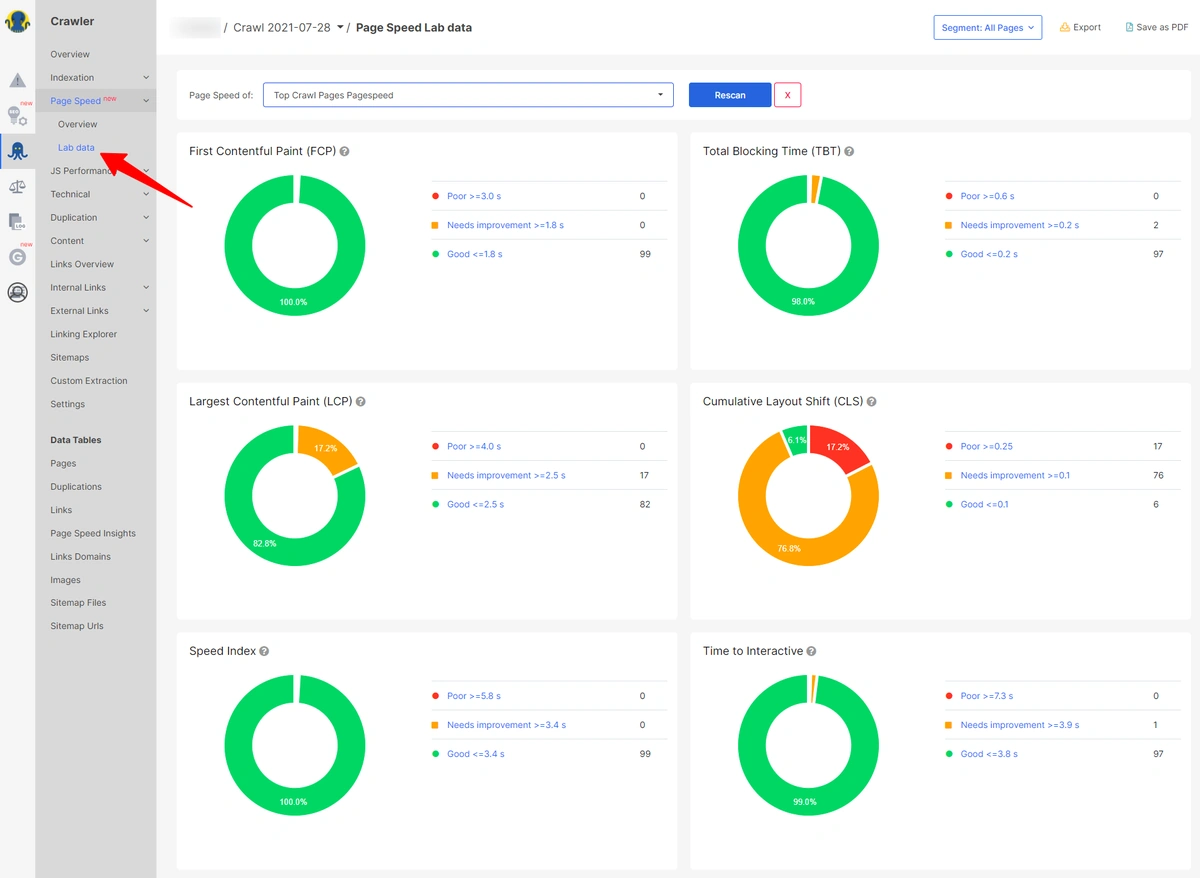1200x878 pixels.
Task: Open the Segment: All Pages dropdown
Action: 987,28
